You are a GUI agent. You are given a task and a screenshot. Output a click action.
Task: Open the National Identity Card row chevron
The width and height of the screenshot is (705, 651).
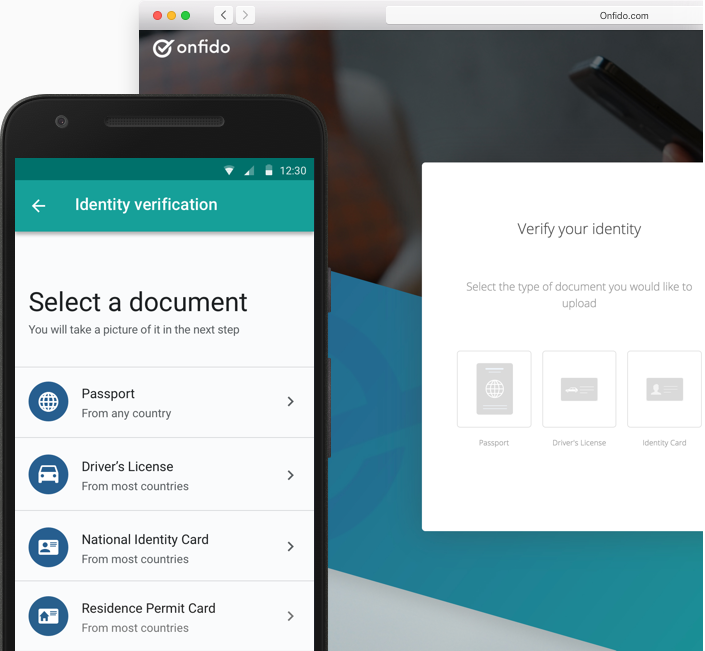(290, 546)
